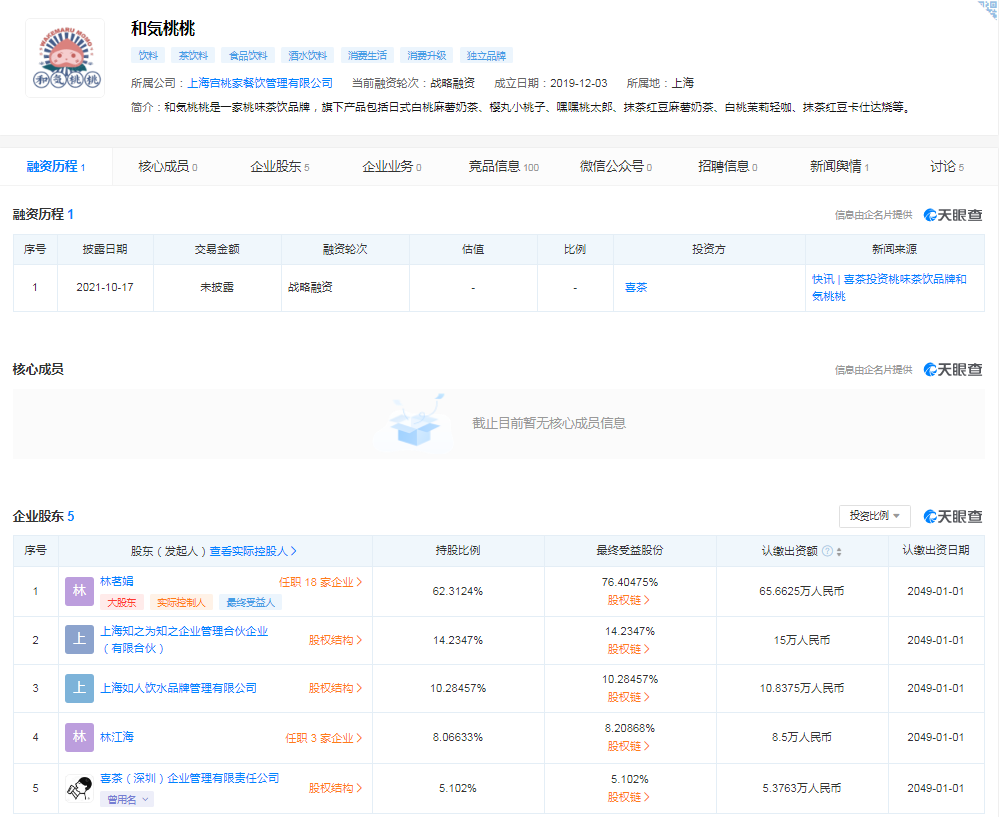Click the 截止目前暂无核心成员信息 message

549,423
